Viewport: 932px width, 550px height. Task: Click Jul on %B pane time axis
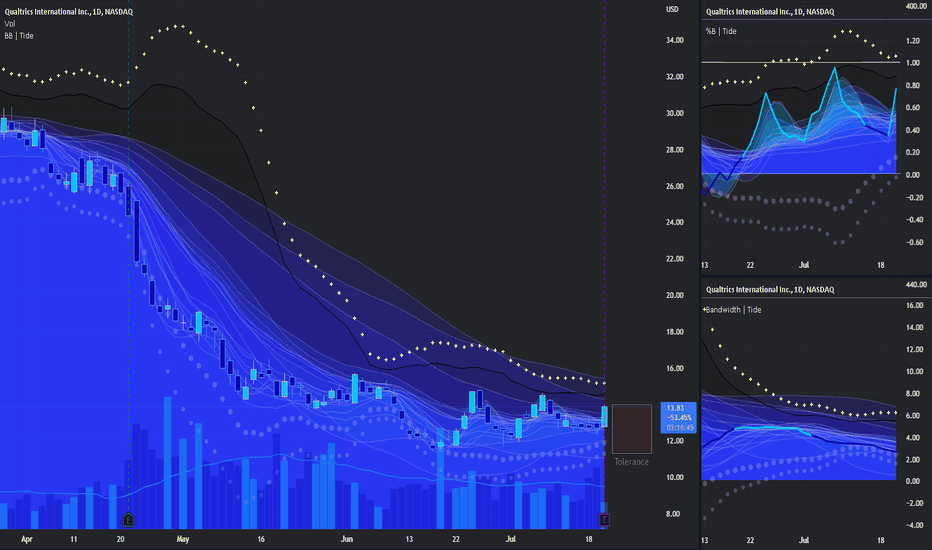tap(804, 265)
